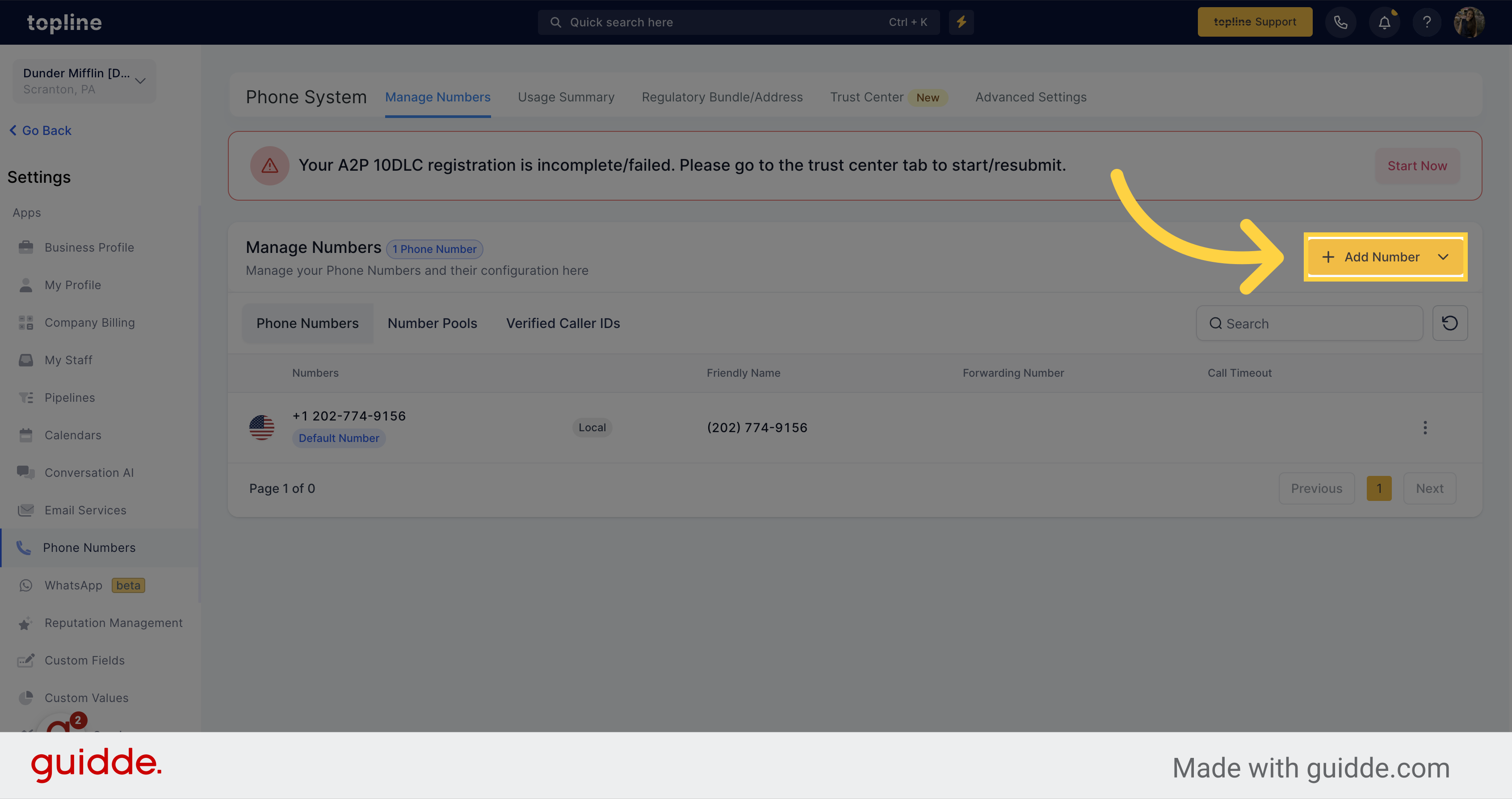The height and width of the screenshot is (799, 1512).
Task: Click the Call Timeout column header
Action: click(x=1239, y=373)
